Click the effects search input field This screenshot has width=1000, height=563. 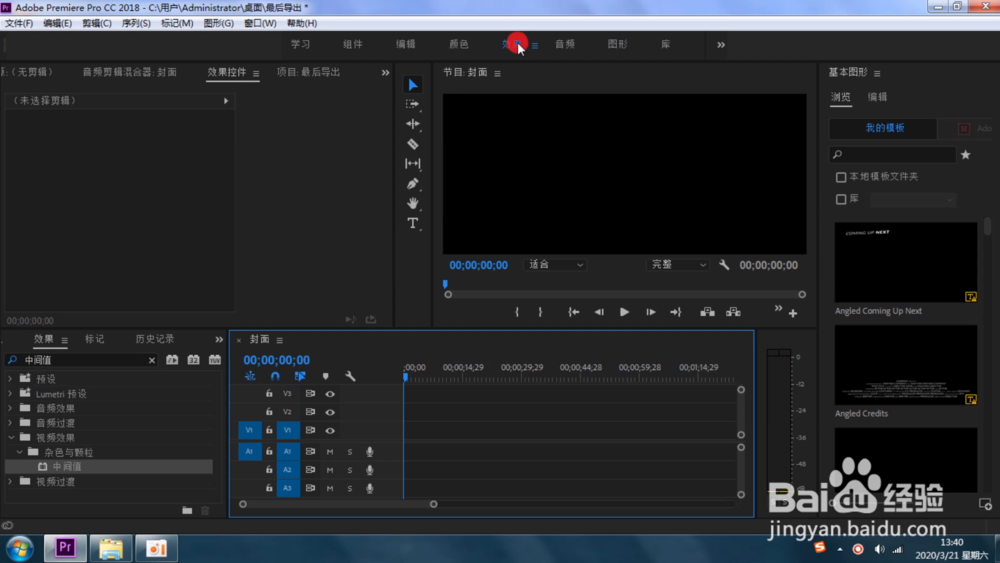click(x=83, y=360)
